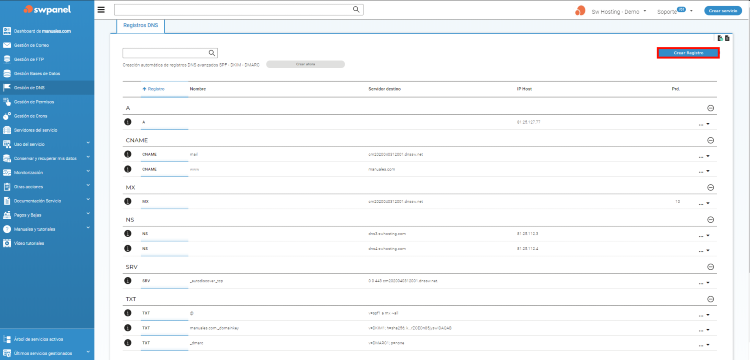Click the _autodiscover._tcp name cell
Image resolution: width=750 pixels, height=360 pixels.
pyautogui.click(x=206, y=281)
